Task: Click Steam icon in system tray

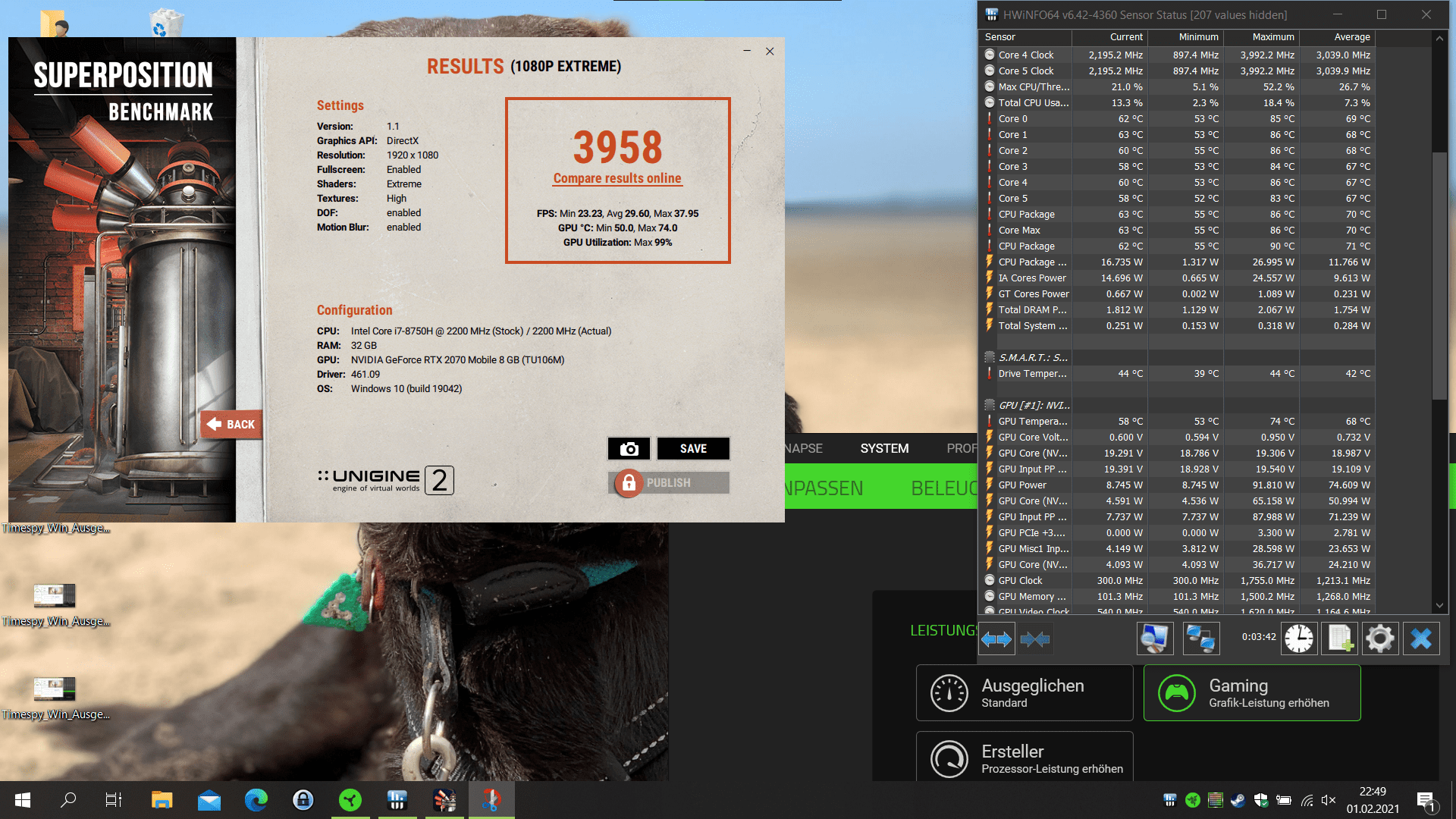Action: click(1238, 800)
